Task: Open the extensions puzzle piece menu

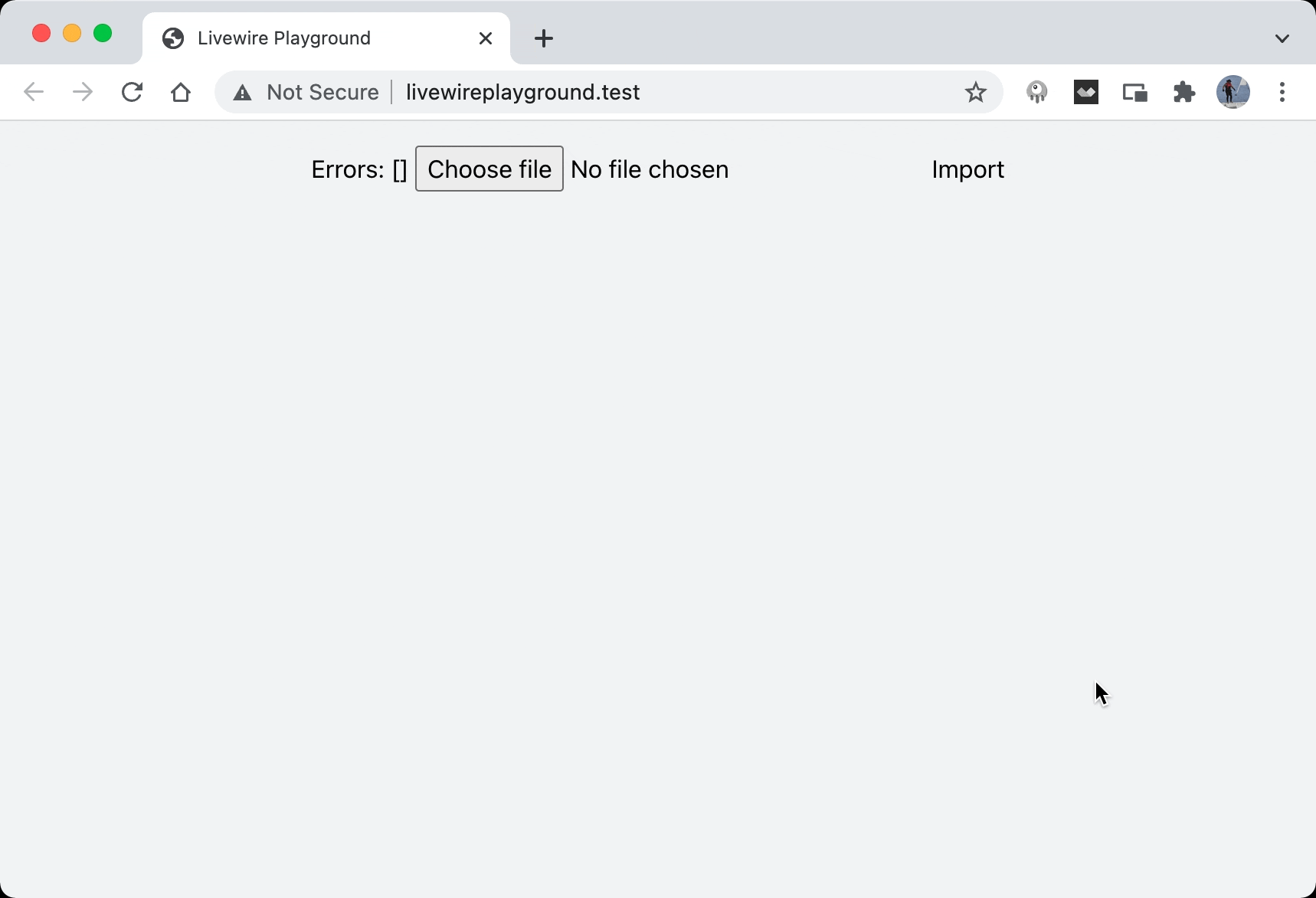Action: (x=1183, y=92)
